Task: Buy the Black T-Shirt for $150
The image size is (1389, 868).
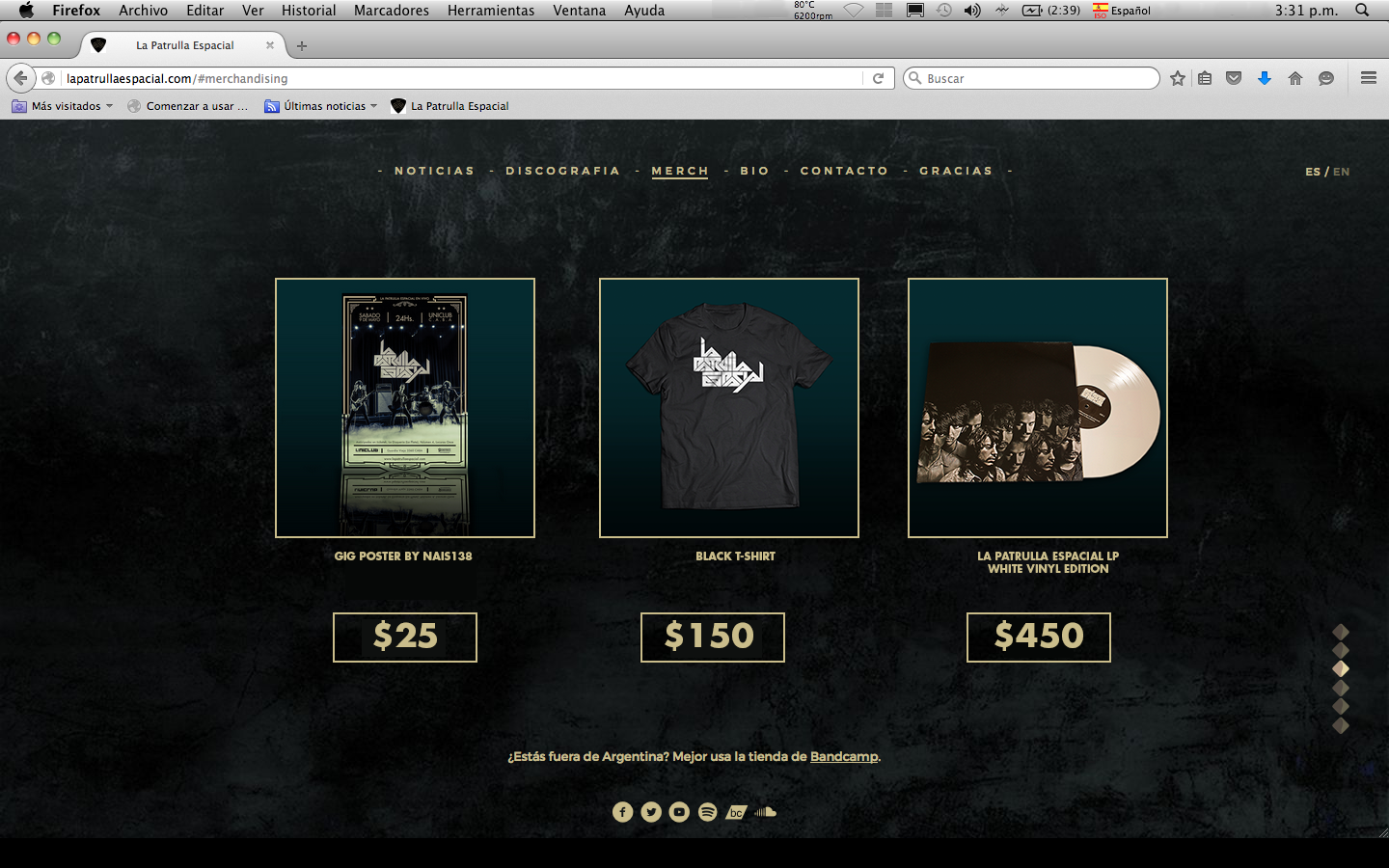Action: [713, 637]
